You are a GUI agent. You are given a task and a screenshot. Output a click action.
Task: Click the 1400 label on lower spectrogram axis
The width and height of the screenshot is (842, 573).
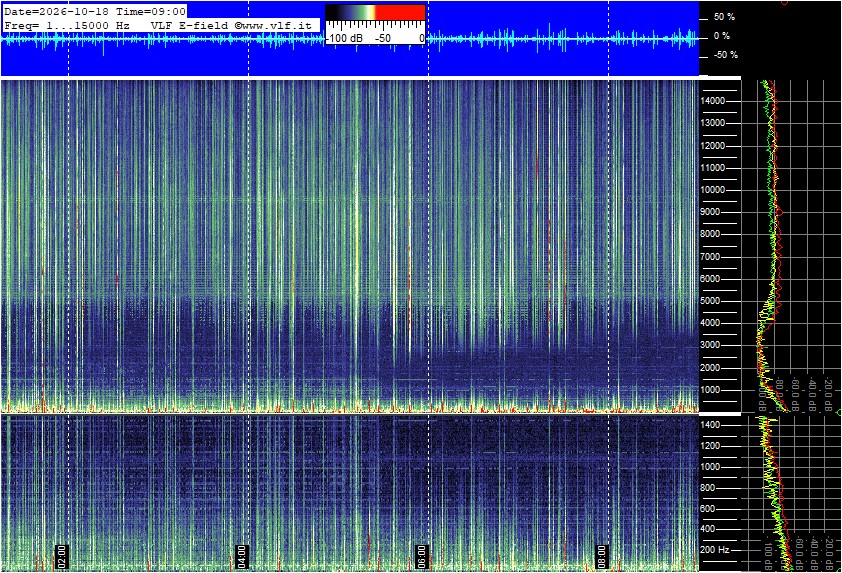tap(710, 425)
